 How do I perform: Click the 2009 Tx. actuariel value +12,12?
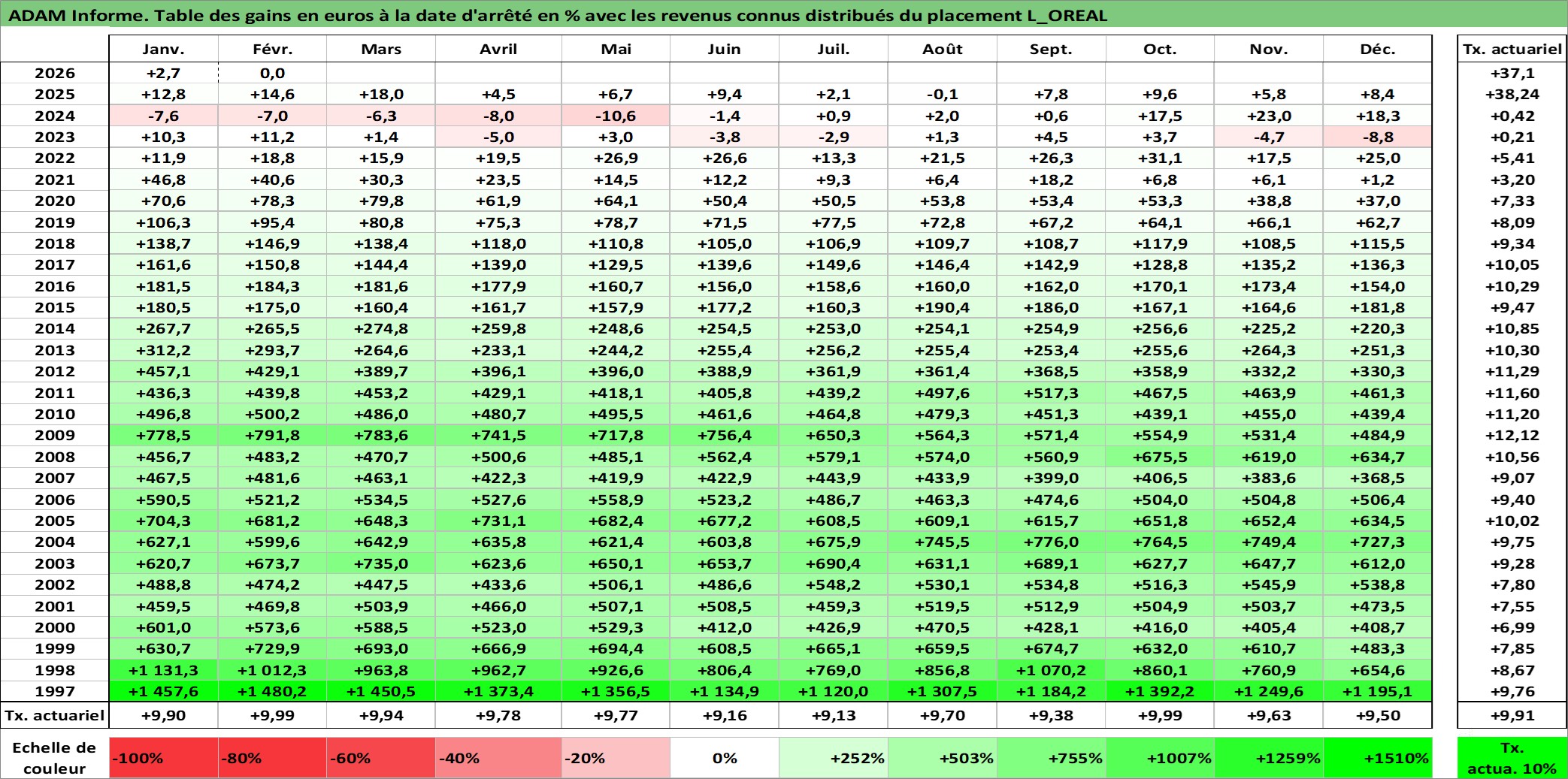tap(1512, 435)
